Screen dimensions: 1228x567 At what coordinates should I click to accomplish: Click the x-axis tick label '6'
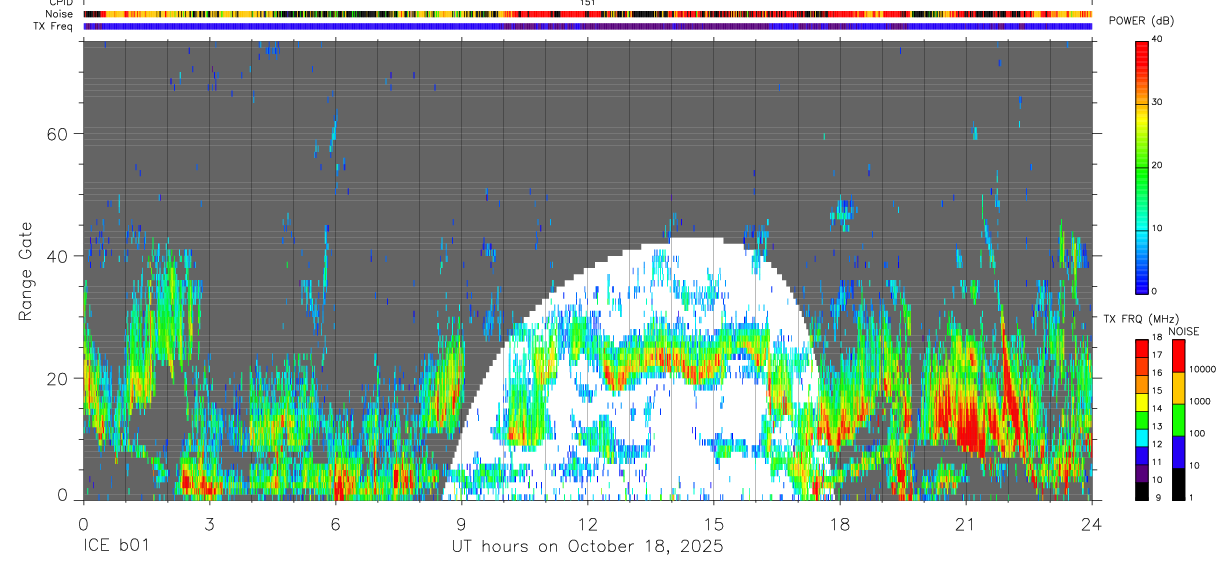(335, 523)
